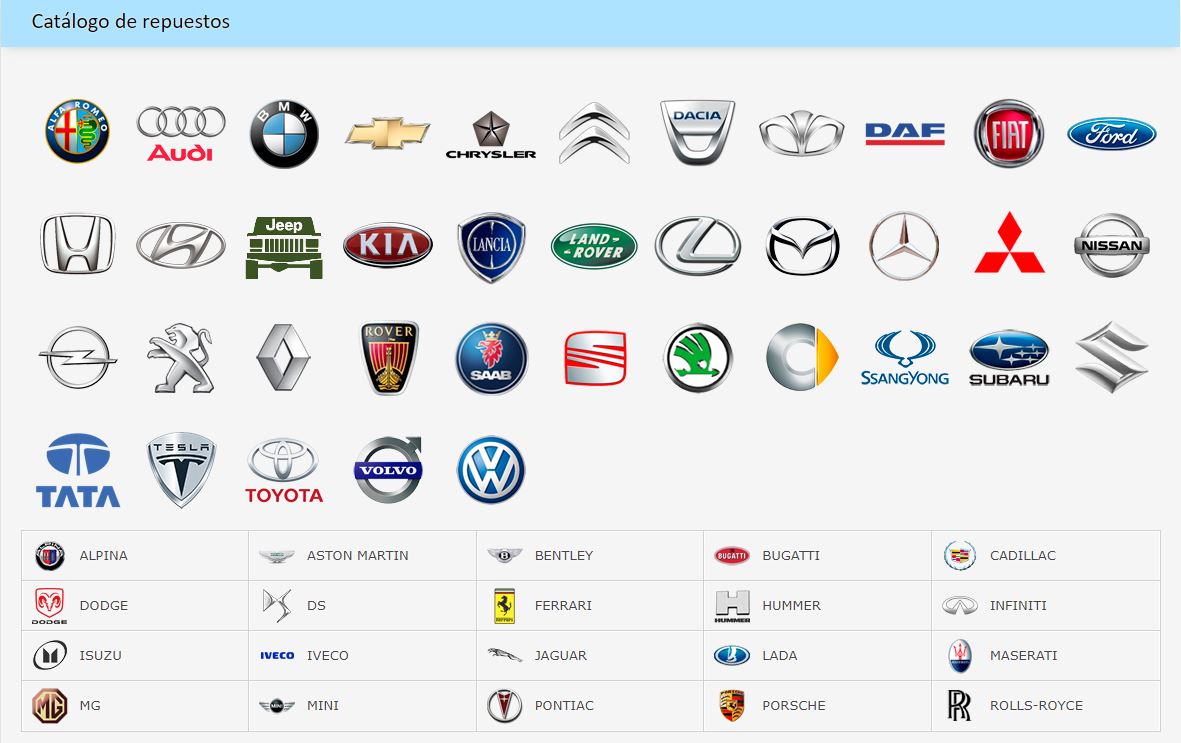
Task: Click the Subaru logo
Action: (x=1009, y=358)
